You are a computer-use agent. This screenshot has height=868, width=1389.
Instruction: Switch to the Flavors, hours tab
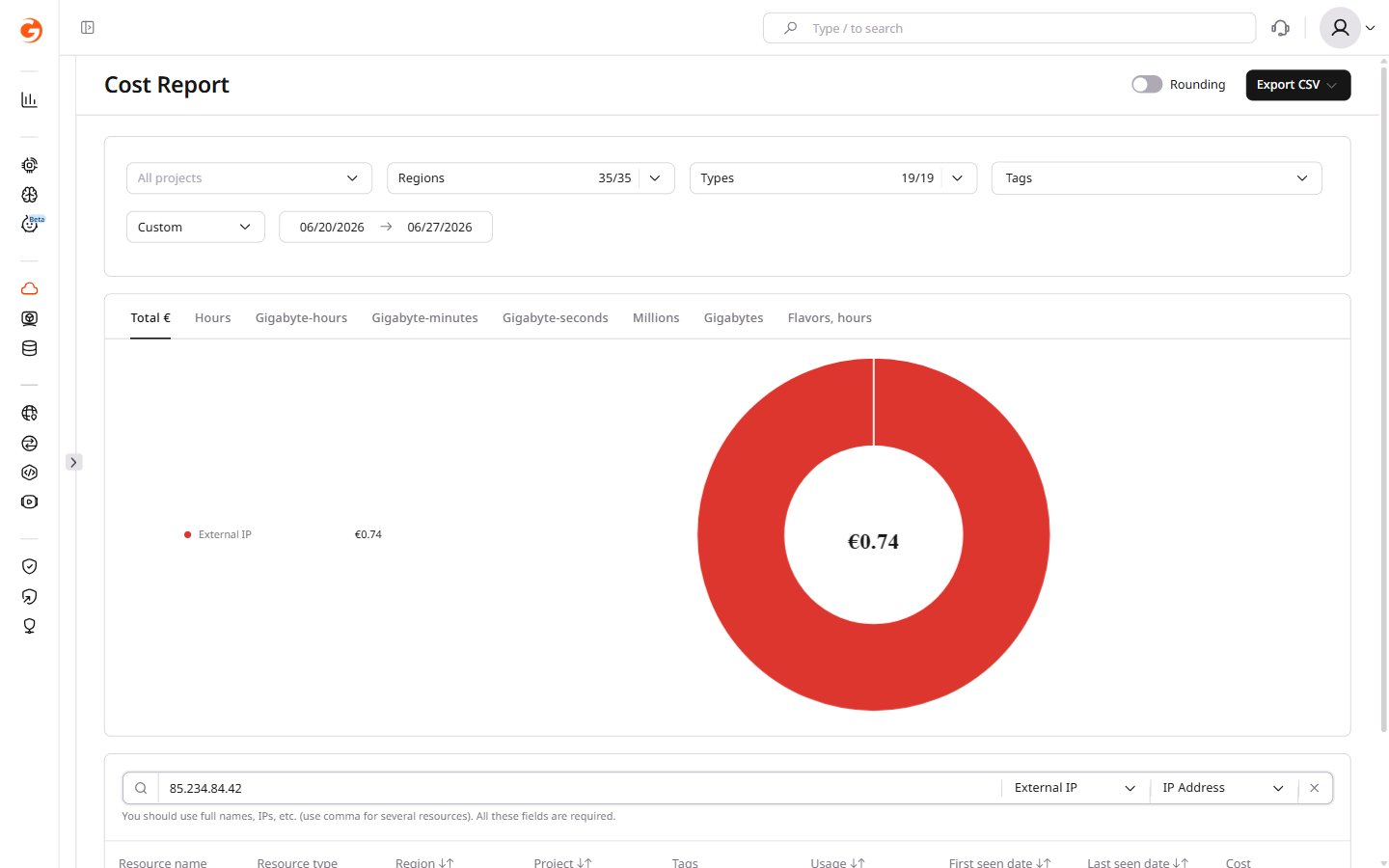(830, 318)
